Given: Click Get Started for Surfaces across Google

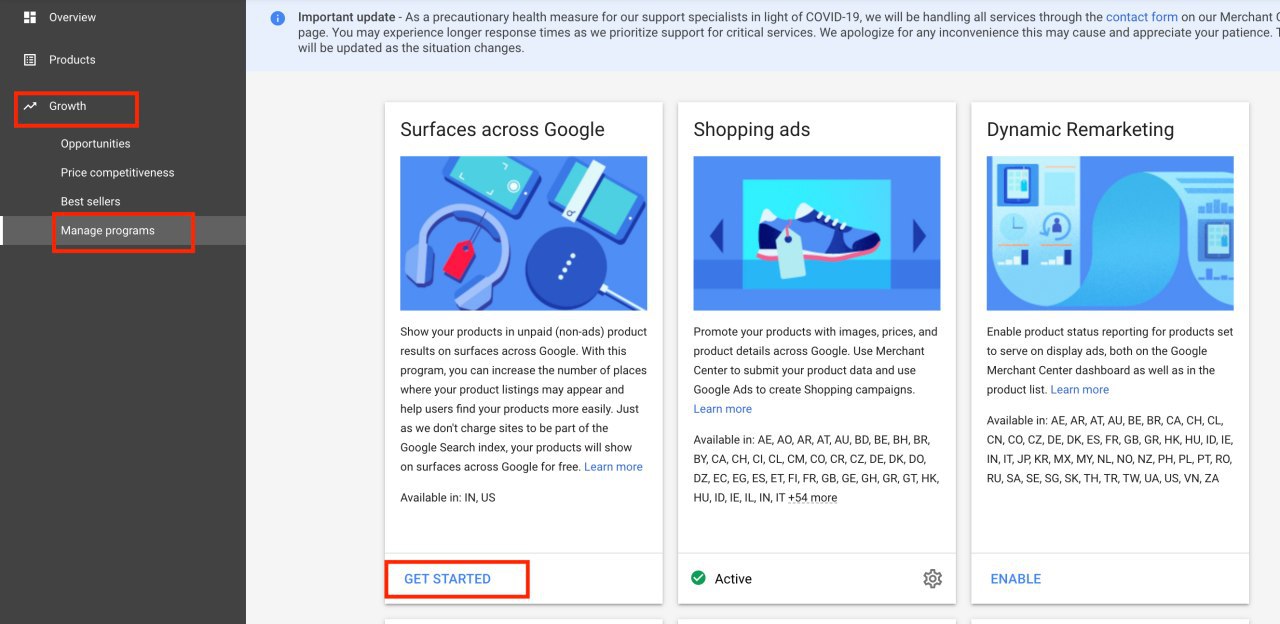Looking at the screenshot, I should click(447, 579).
